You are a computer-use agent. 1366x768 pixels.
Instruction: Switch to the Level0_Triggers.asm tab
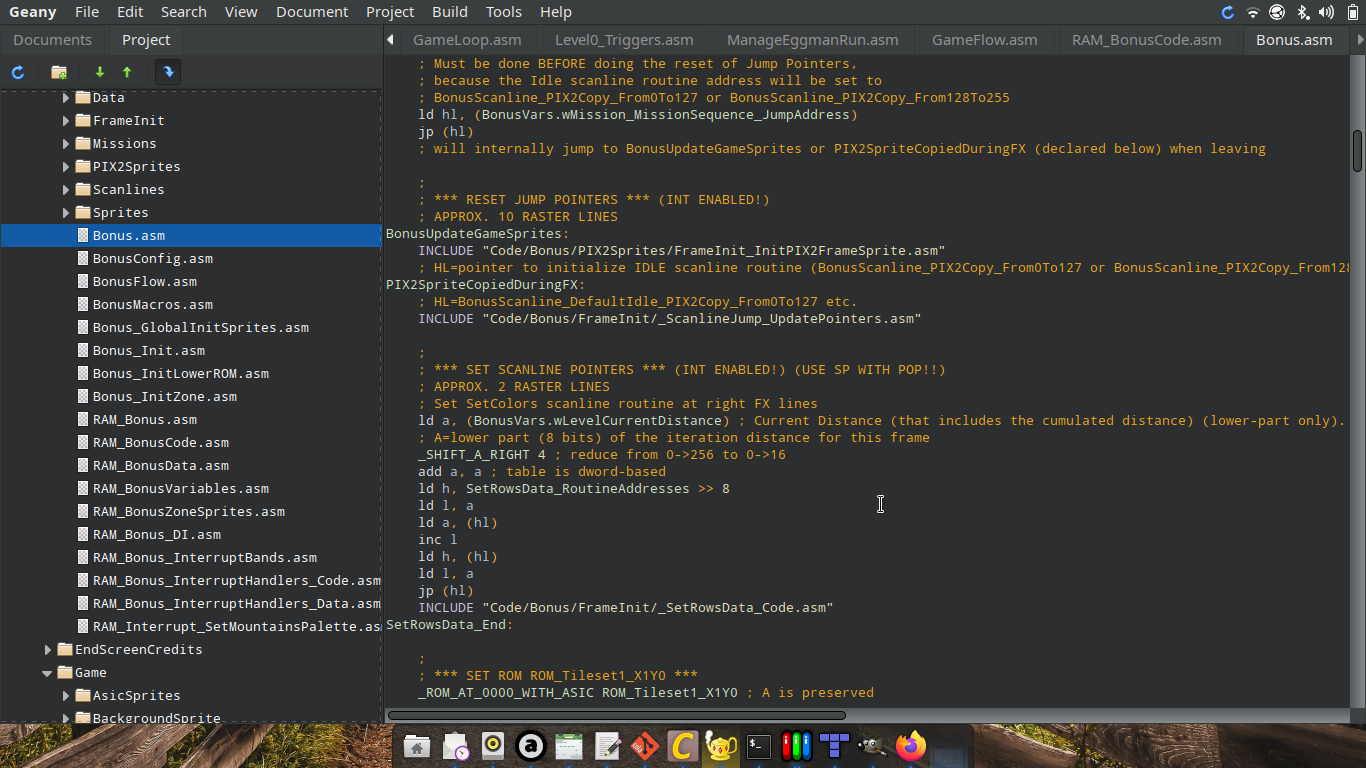(624, 40)
